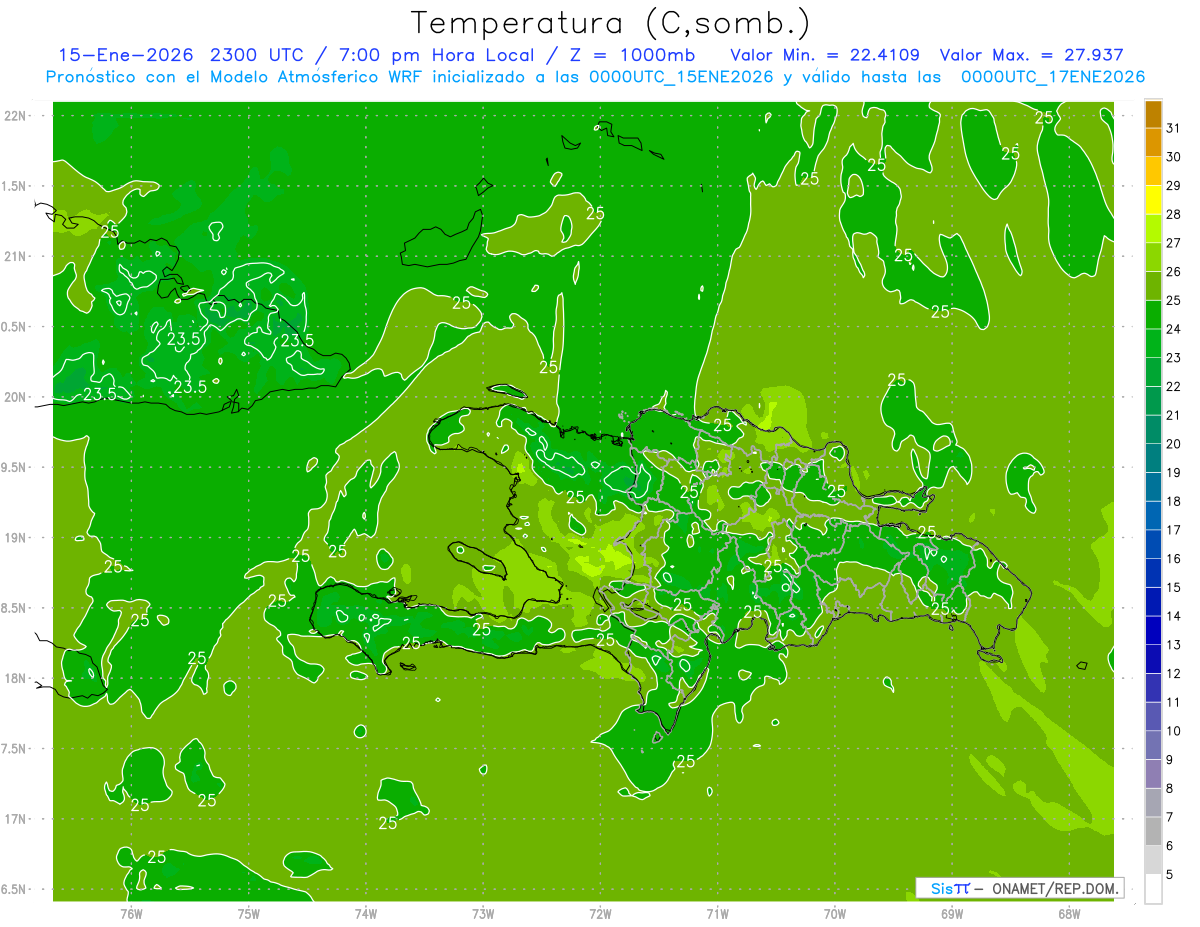Viewport: 1200px width, 927px height.
Task: Click the 76W longitude axis label
Action: pos(131,913)
